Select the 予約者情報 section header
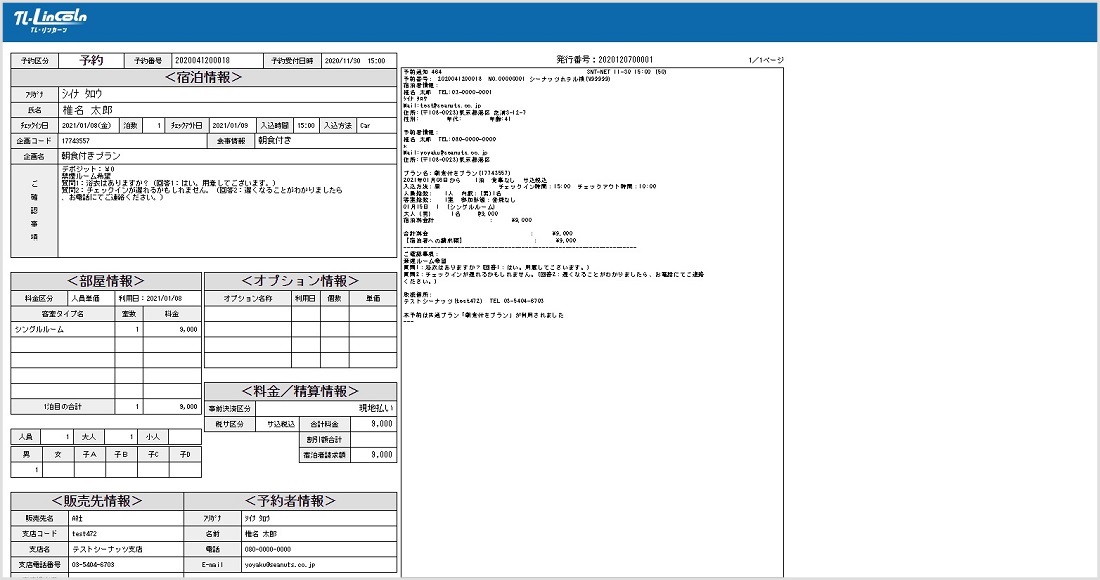1100x580 pixels. (x=290, y=501)
